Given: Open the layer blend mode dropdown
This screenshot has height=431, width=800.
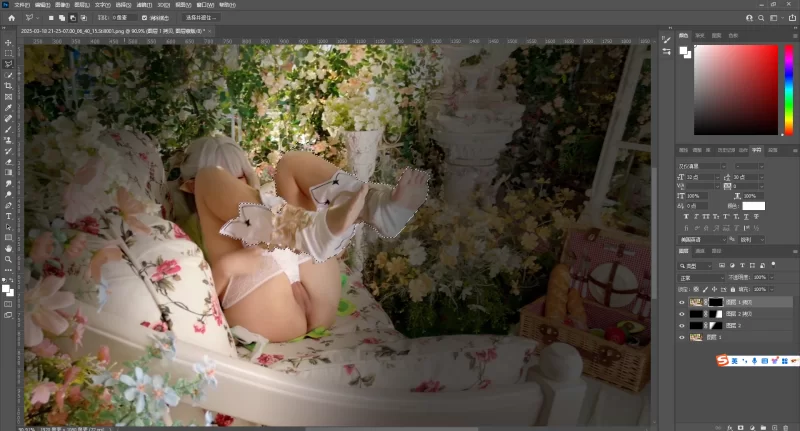Looking at the screenshot, I should point(700,277).
